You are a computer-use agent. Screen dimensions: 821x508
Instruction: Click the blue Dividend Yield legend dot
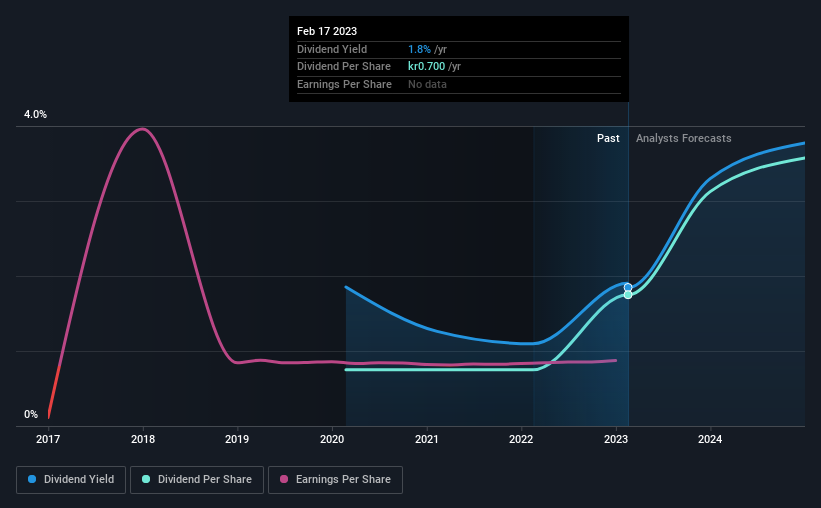click(32, 479)
